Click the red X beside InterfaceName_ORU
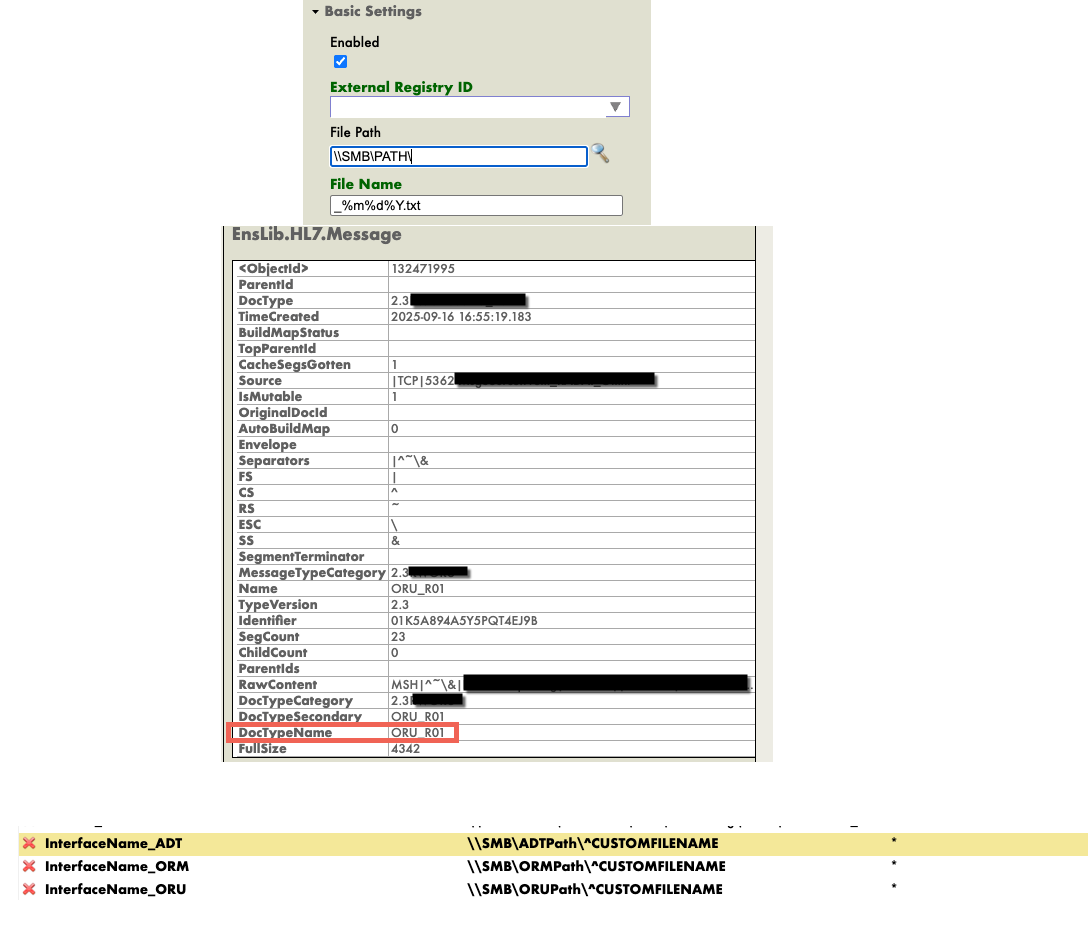 [29, 890]
